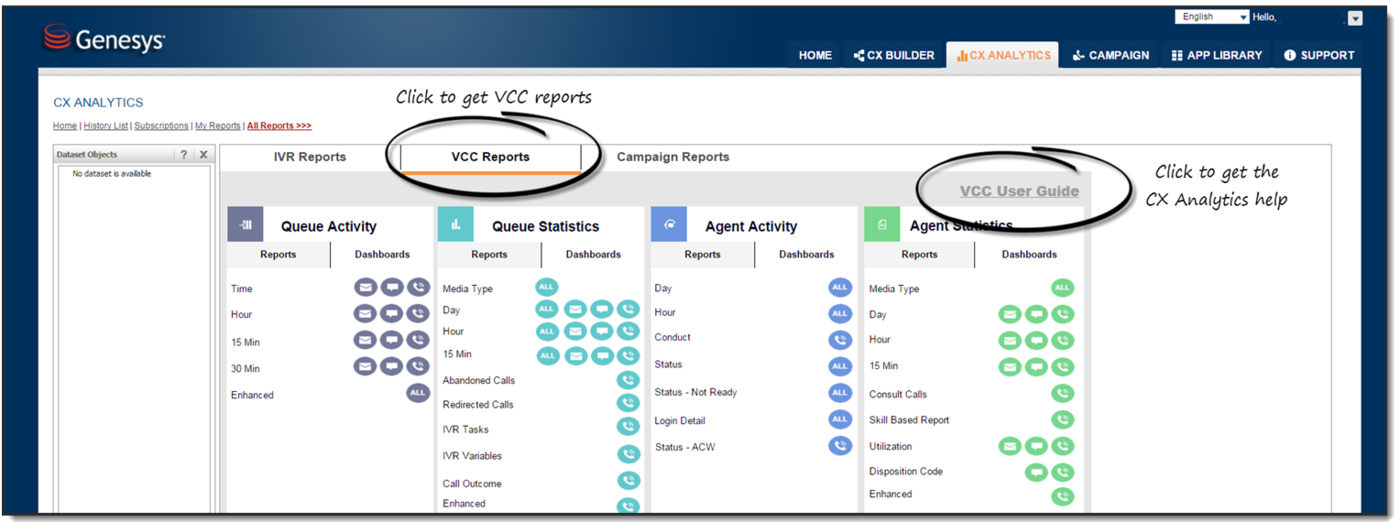
Task: Open Queue Activity 30 Min chat report
Action: click(x=392, y=367)
